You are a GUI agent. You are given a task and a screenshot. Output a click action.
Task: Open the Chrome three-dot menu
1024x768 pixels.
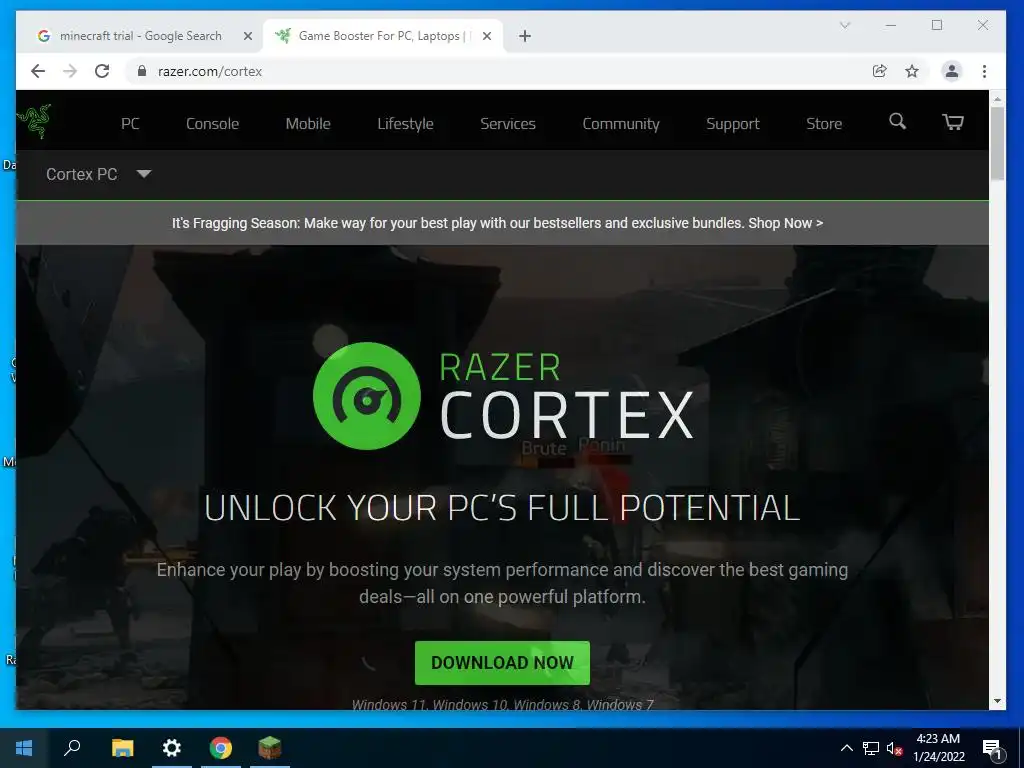click(x=984, y=71)
